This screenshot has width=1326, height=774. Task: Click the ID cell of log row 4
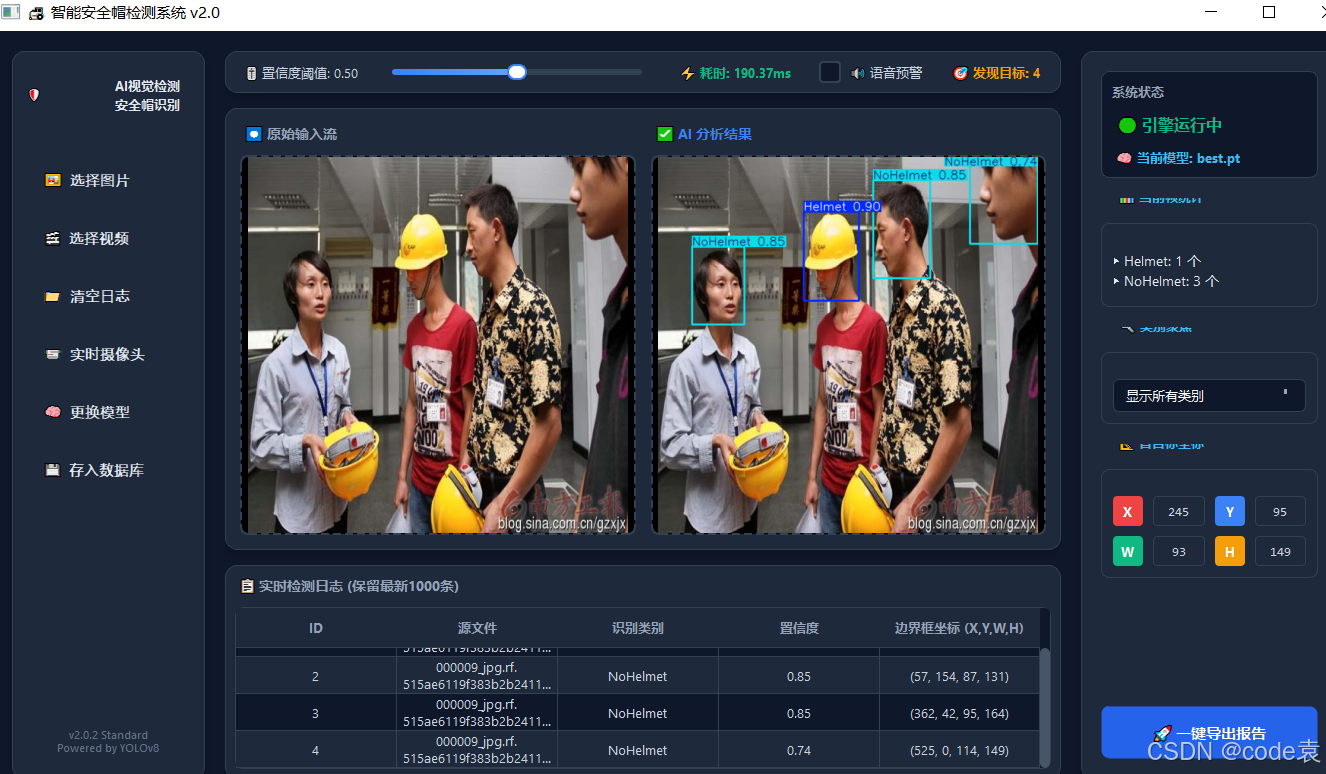coord(316,750)
